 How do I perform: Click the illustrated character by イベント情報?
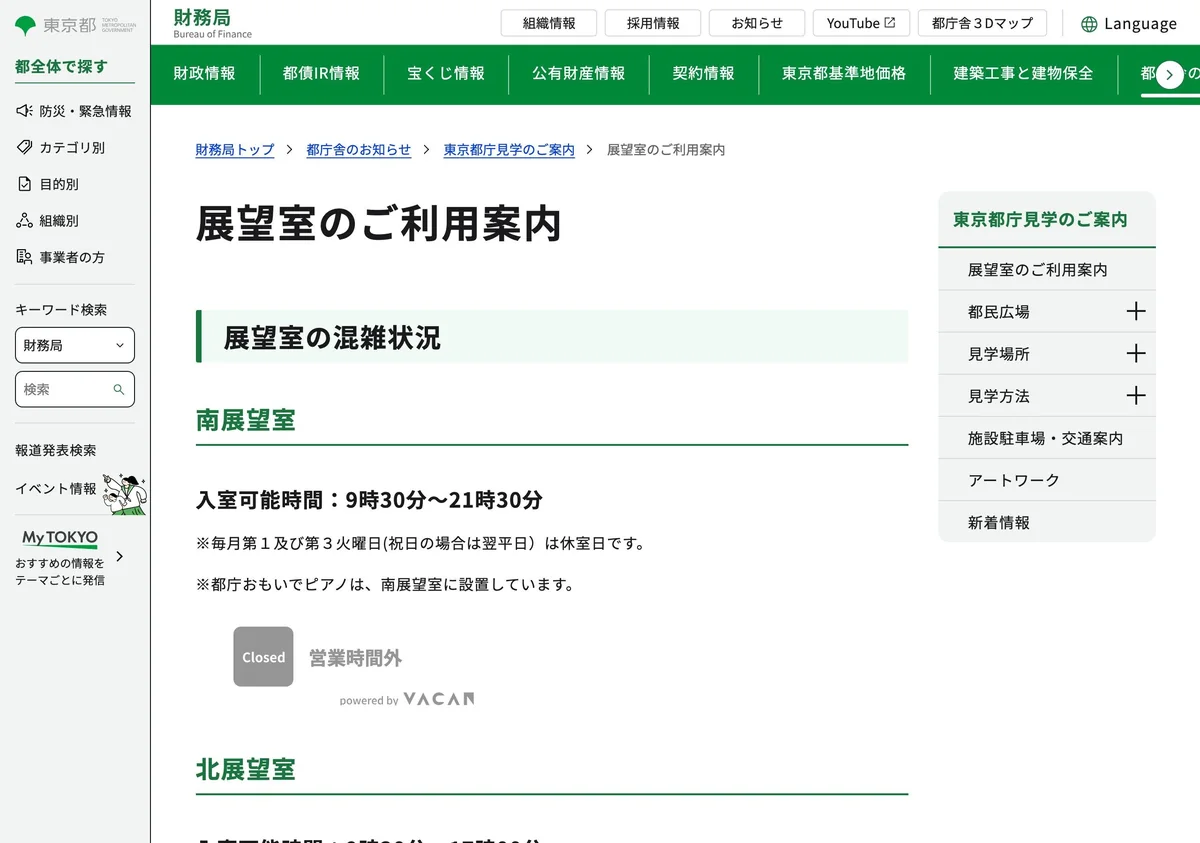[x=126, y=493]
